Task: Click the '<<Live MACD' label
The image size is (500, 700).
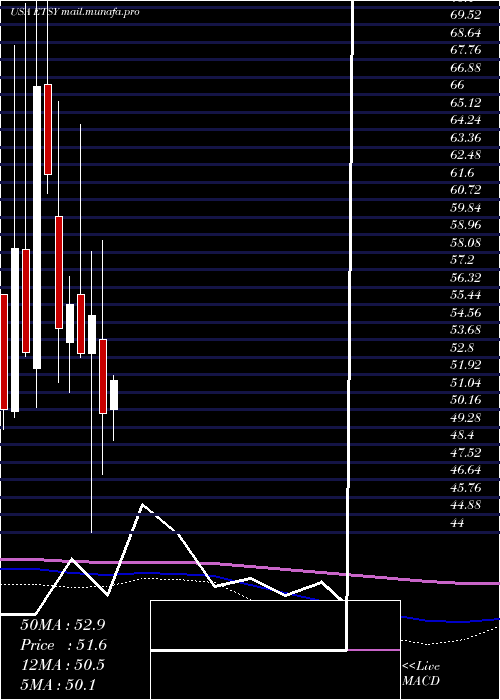Action: pos(421,674)
